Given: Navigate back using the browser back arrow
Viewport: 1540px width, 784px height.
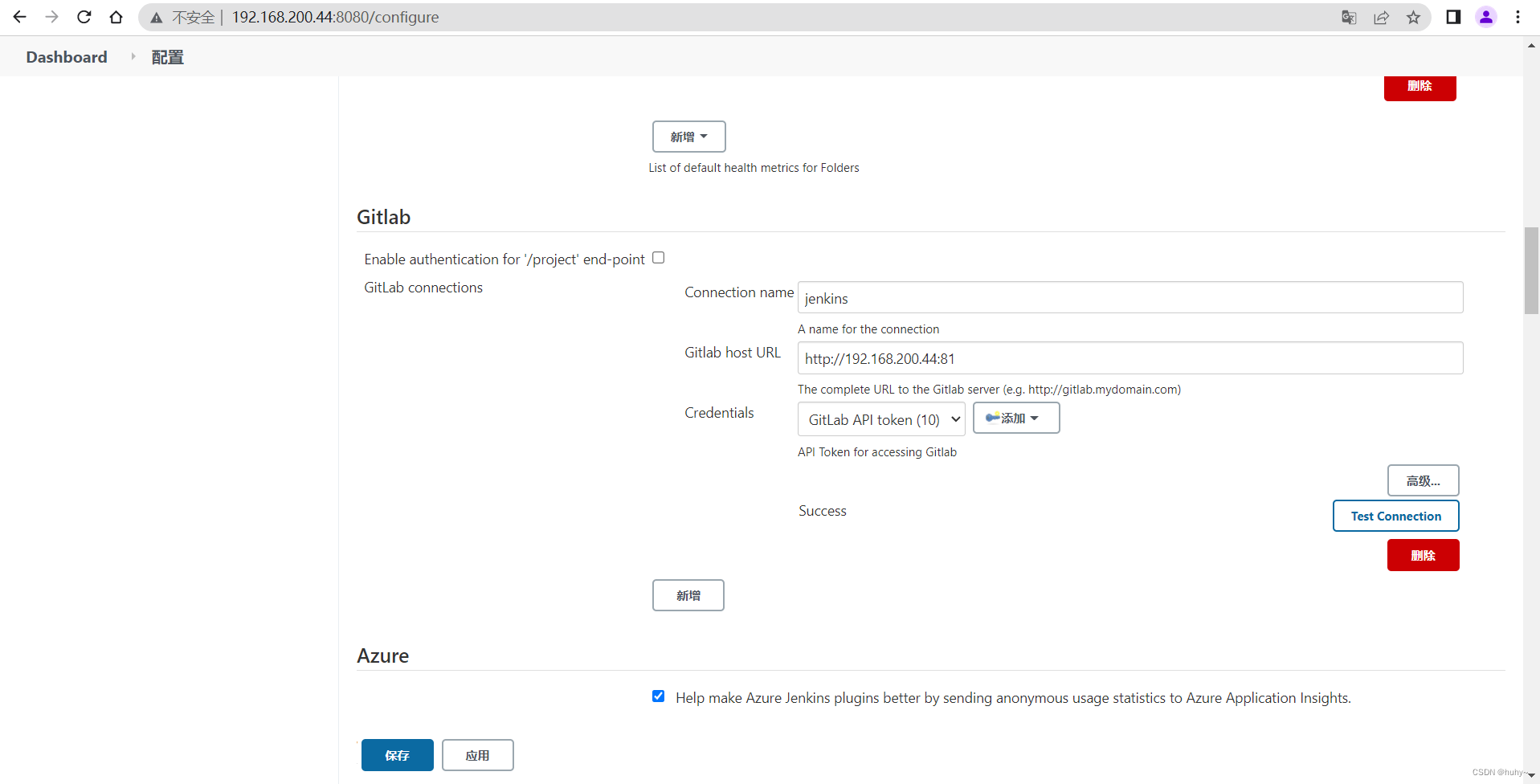Looking at the screenshot, I should coord(19,17).
